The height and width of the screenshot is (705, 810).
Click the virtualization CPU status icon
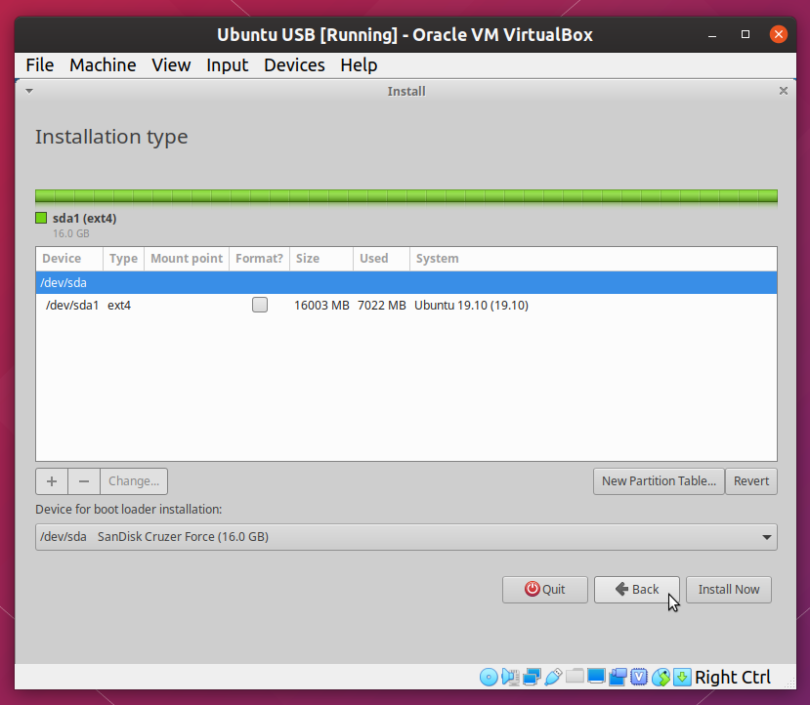coord(639,677)
